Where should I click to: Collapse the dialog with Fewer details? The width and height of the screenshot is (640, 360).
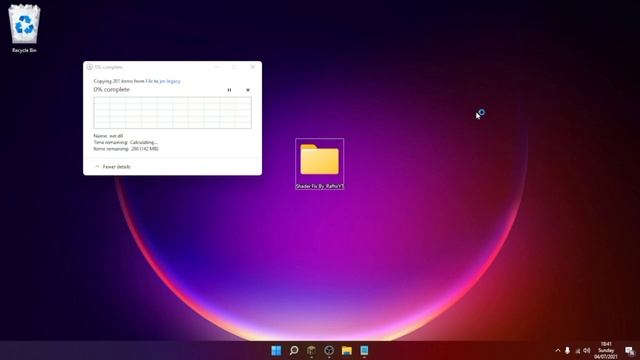tap(113, 167)
